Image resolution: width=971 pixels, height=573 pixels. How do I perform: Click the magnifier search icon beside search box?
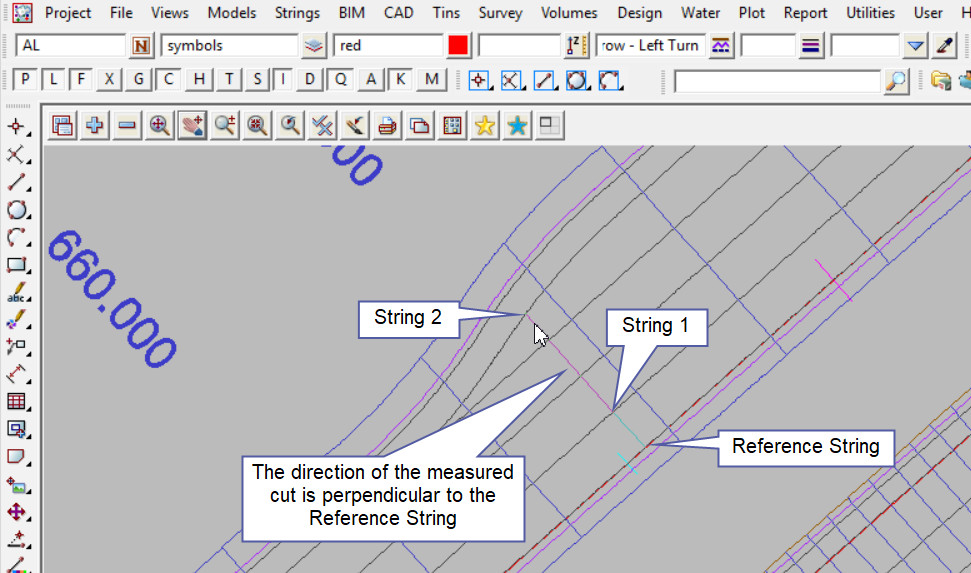click(895, 81)
